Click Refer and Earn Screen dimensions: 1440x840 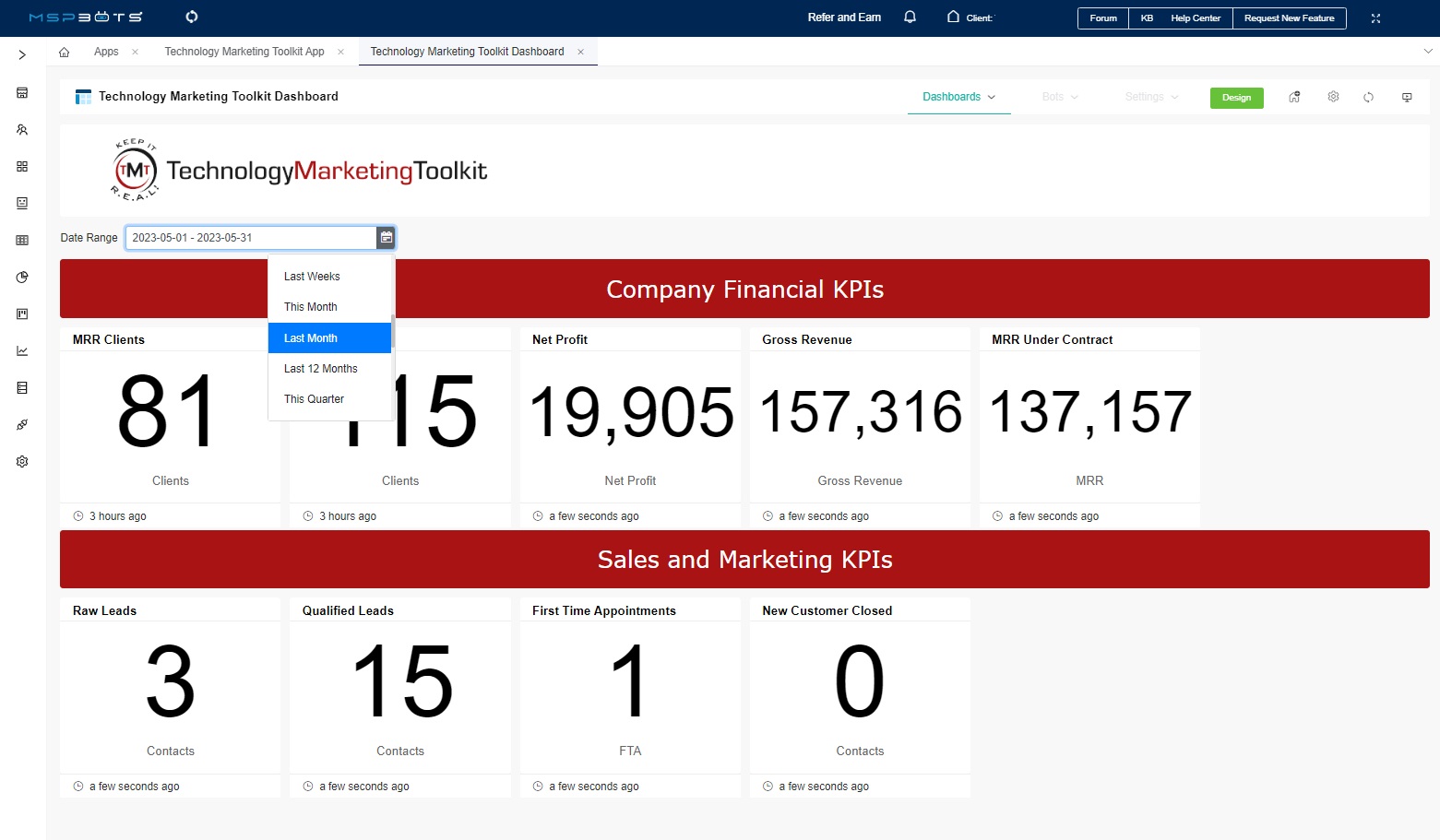pyautogui.click(x=844, y=18)
